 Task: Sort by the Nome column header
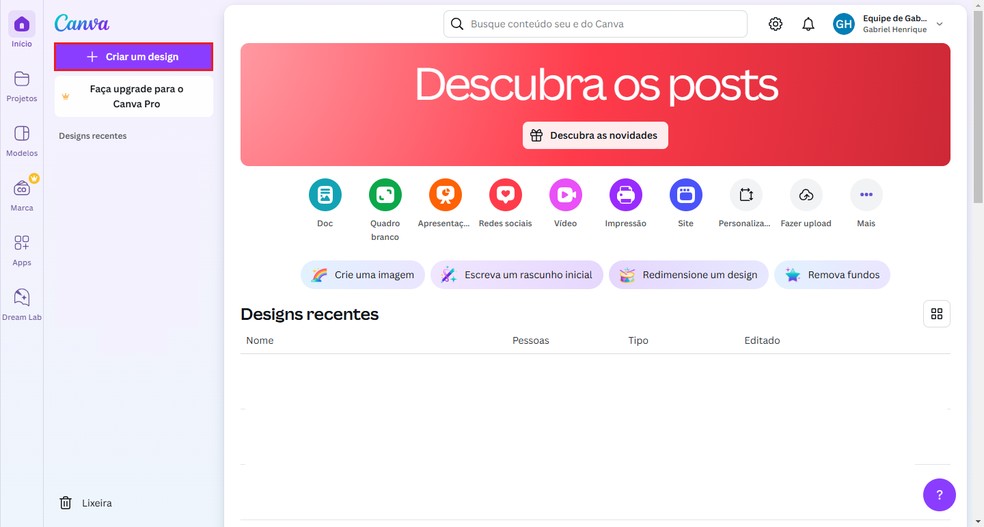pyautogui.click(x=260, y=341)
